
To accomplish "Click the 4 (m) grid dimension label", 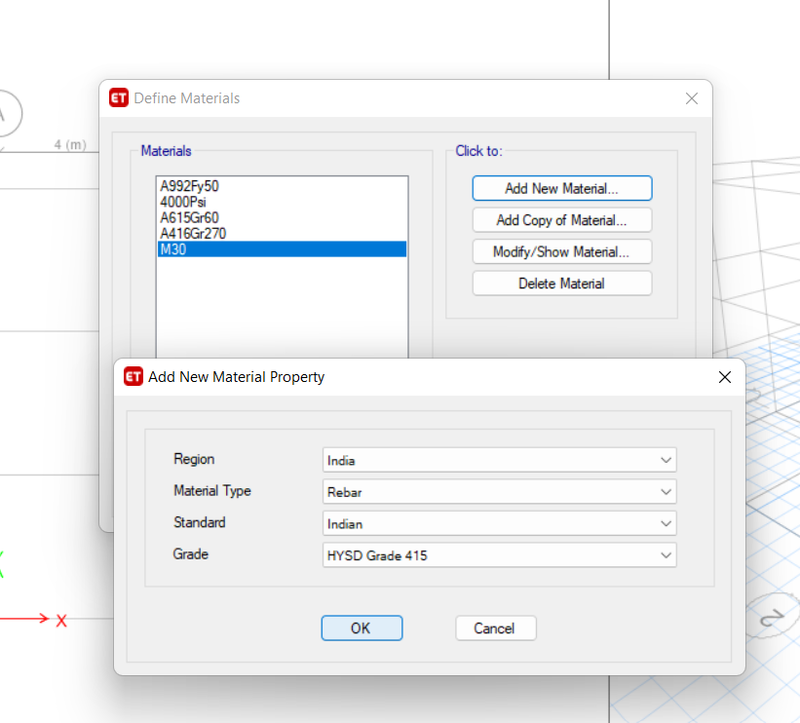I will (70, 144).
